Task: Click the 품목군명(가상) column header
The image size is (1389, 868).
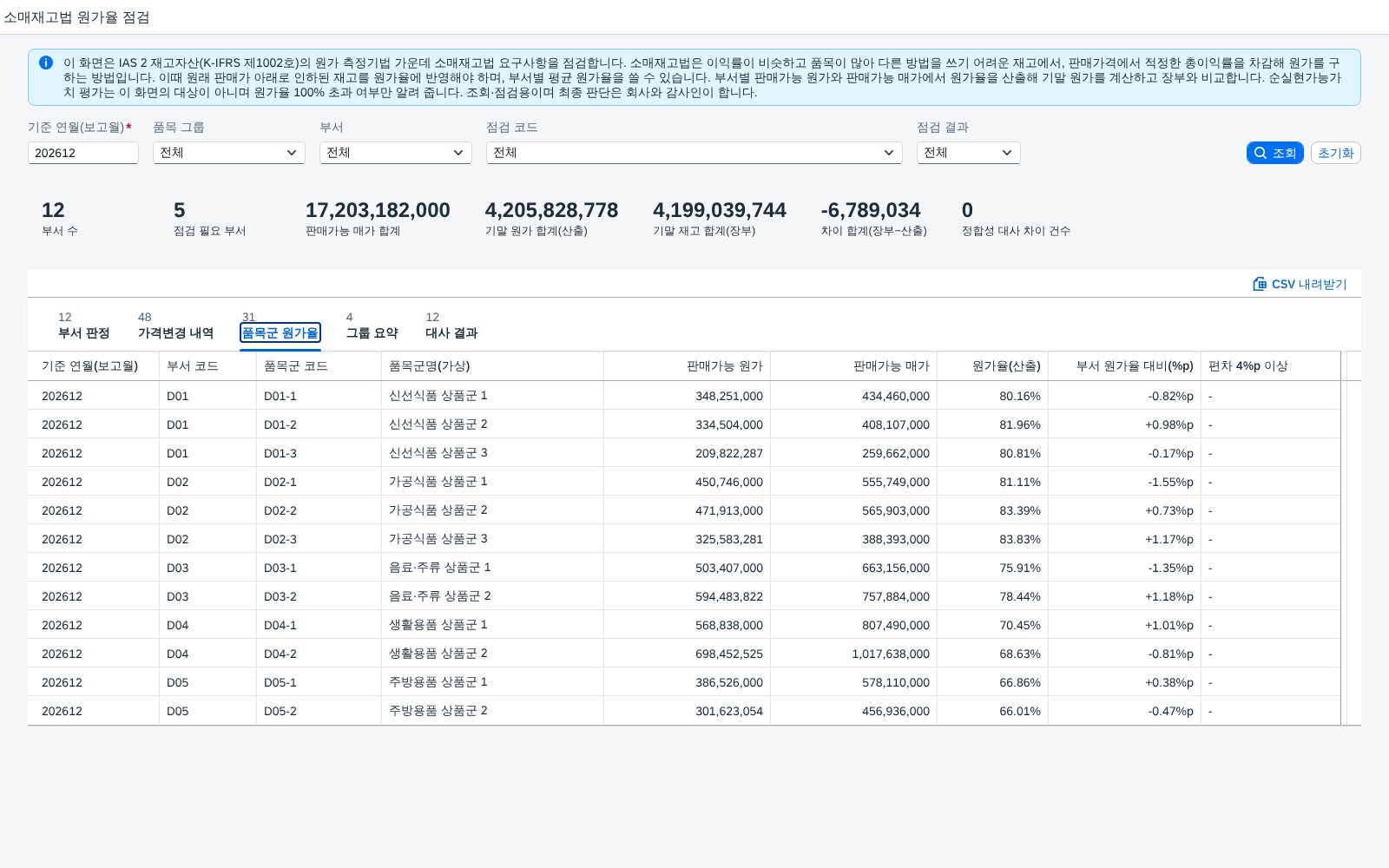Action: [x=492, y=366]
